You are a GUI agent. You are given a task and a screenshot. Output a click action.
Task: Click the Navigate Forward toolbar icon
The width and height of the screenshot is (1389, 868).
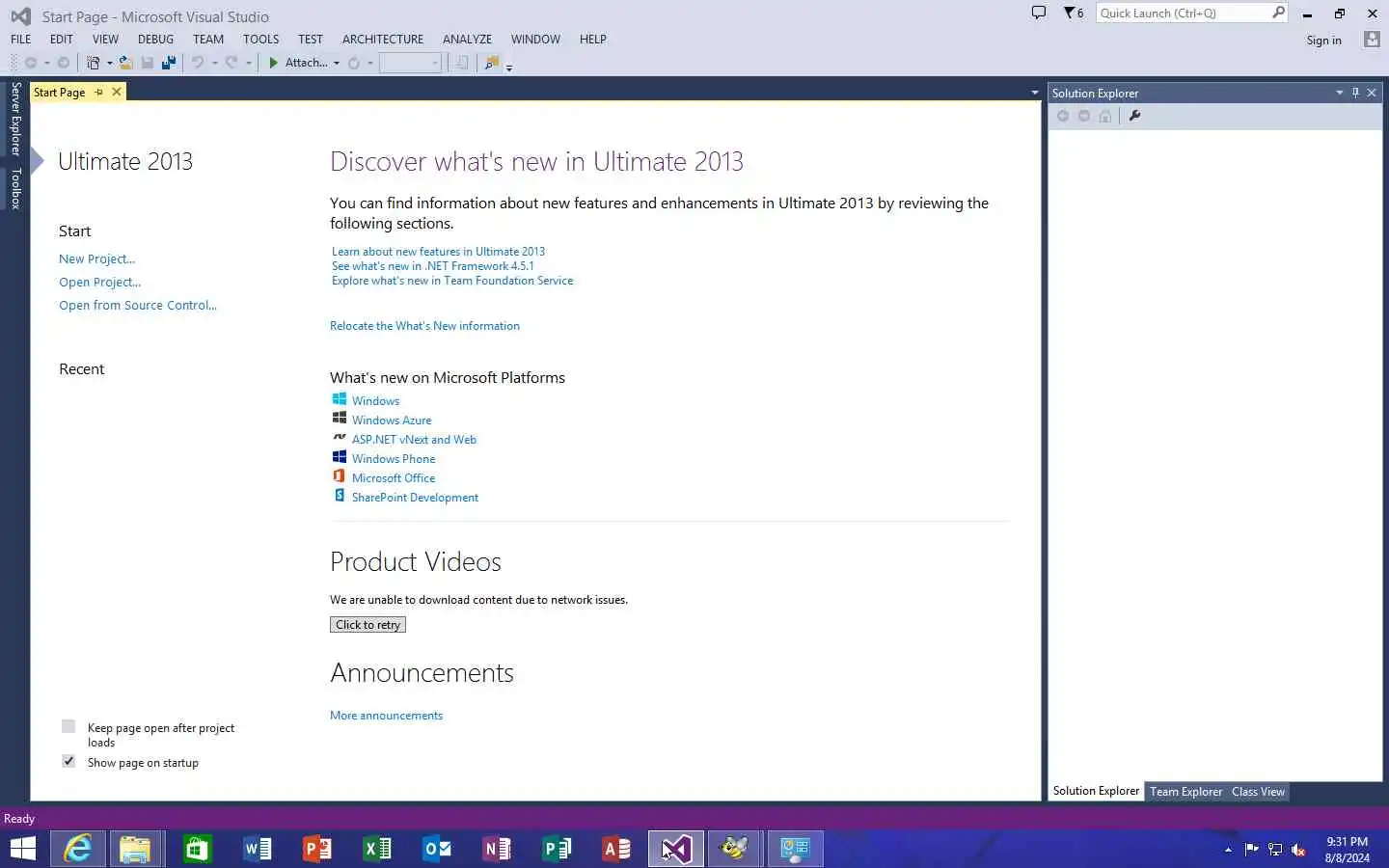pyautogui.click(x=64, y=63)
